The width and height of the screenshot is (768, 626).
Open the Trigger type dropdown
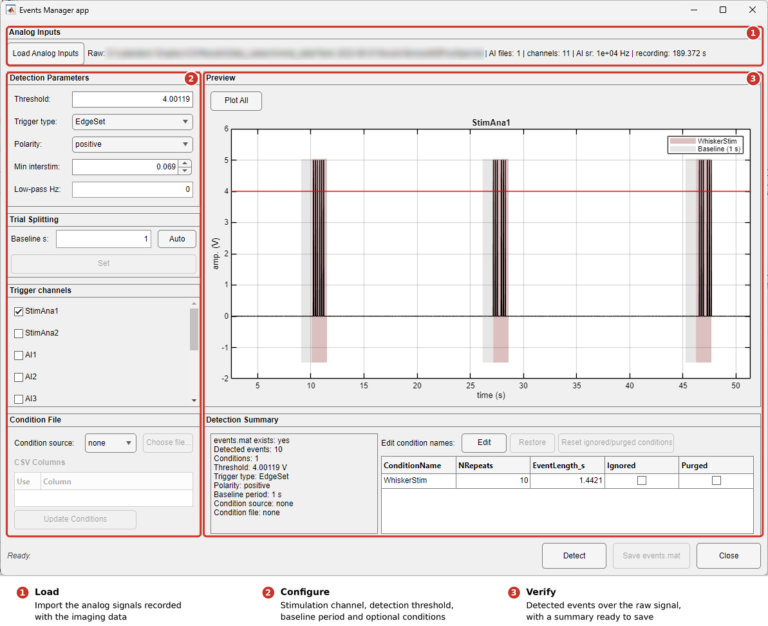[132, 121]
